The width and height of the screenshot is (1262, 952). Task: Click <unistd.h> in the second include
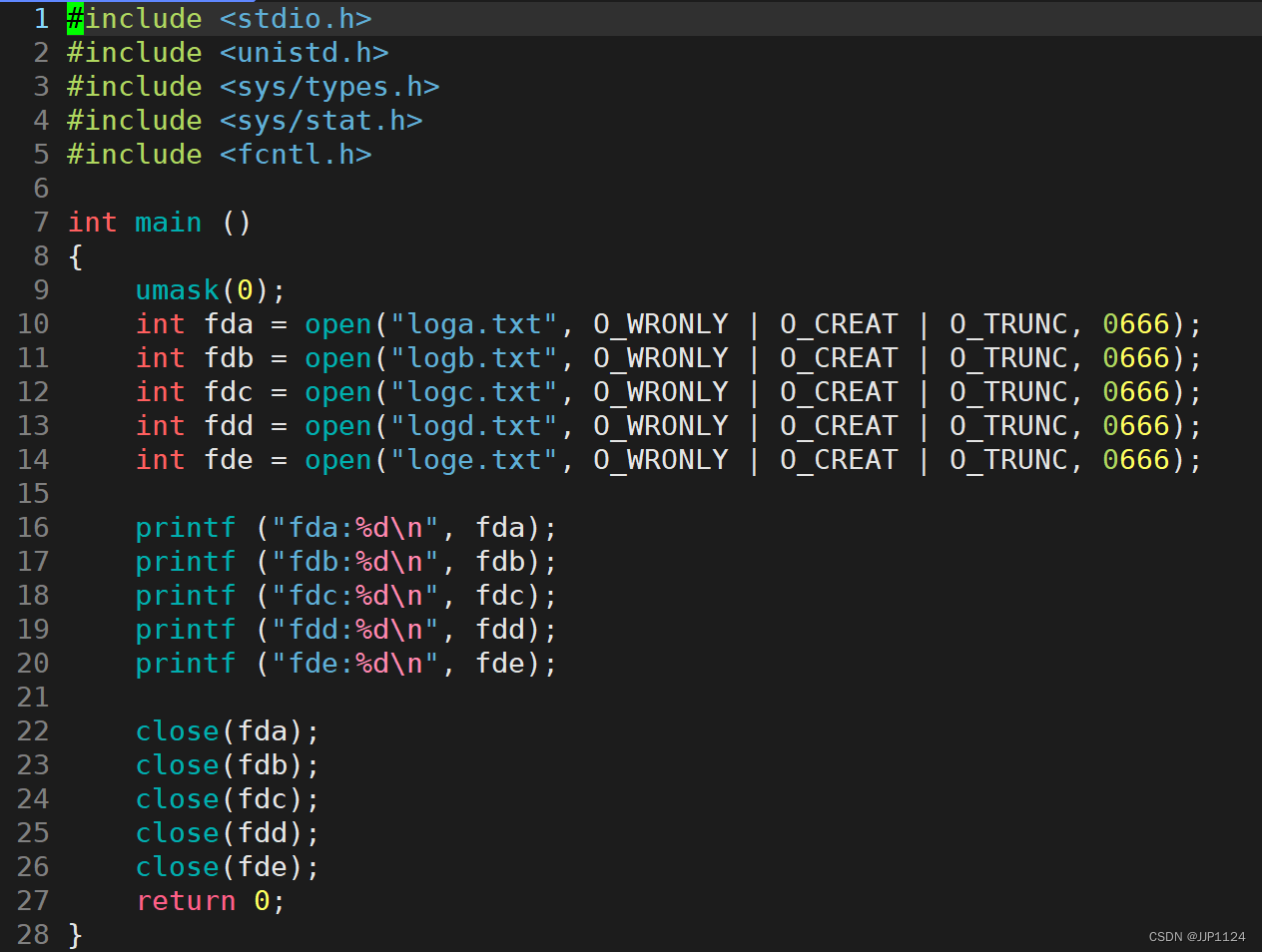(x=304, y=53)
